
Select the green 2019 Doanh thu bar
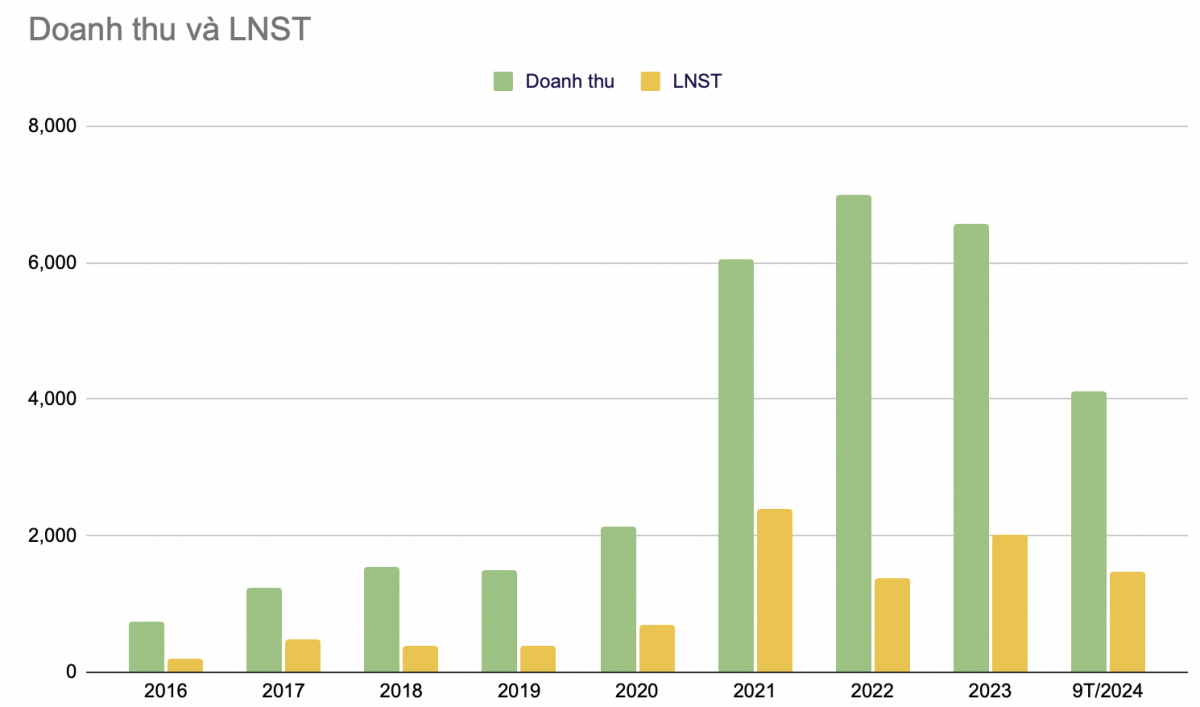pos(500,621)
